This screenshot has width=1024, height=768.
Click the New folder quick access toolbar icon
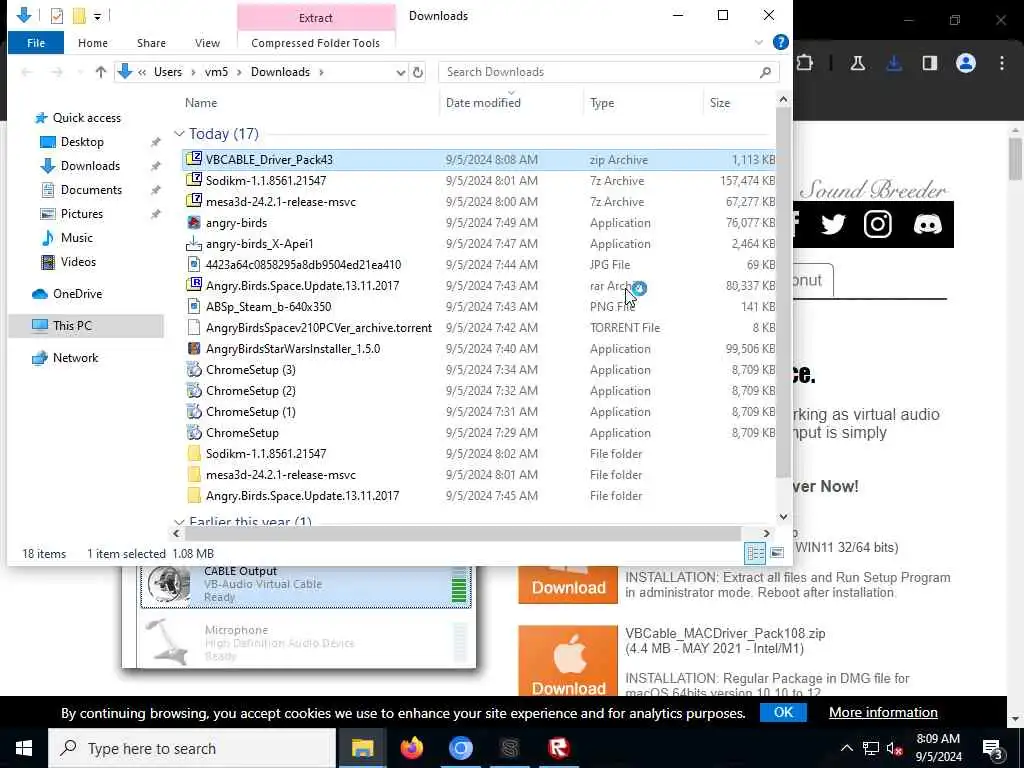[79, 16]
